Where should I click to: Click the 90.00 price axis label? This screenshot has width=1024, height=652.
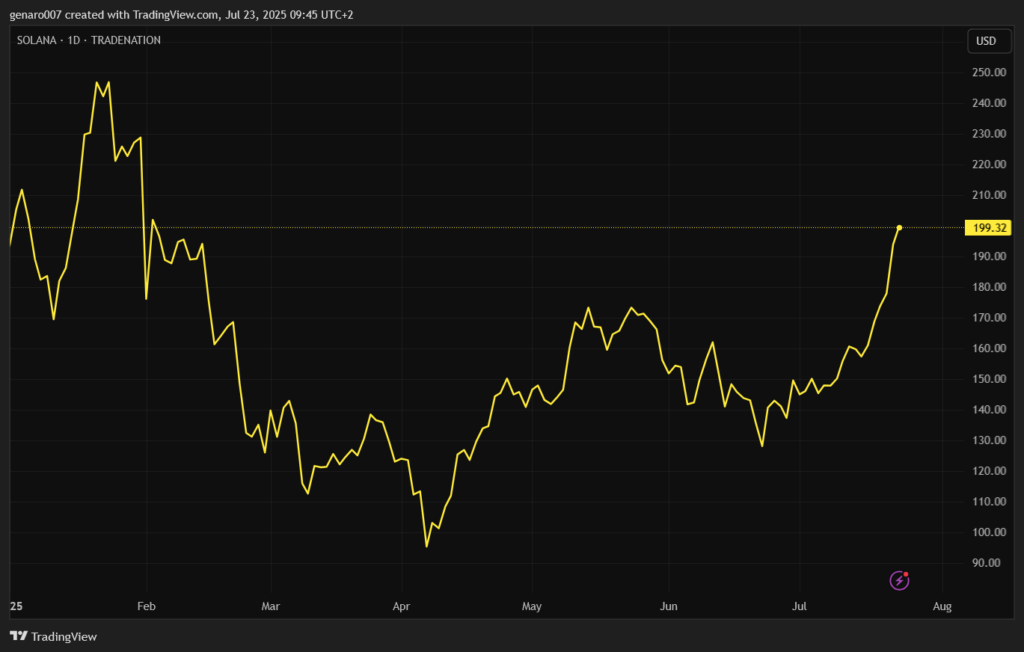988,563
